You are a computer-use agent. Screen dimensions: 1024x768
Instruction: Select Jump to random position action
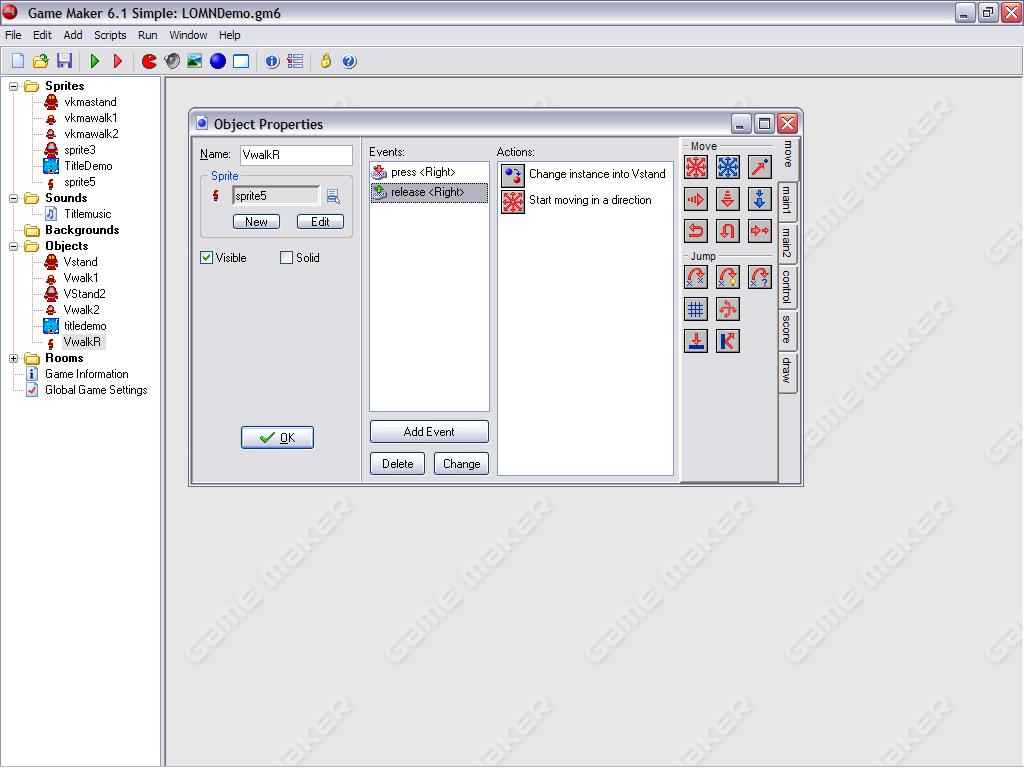(x=760, y=277)
